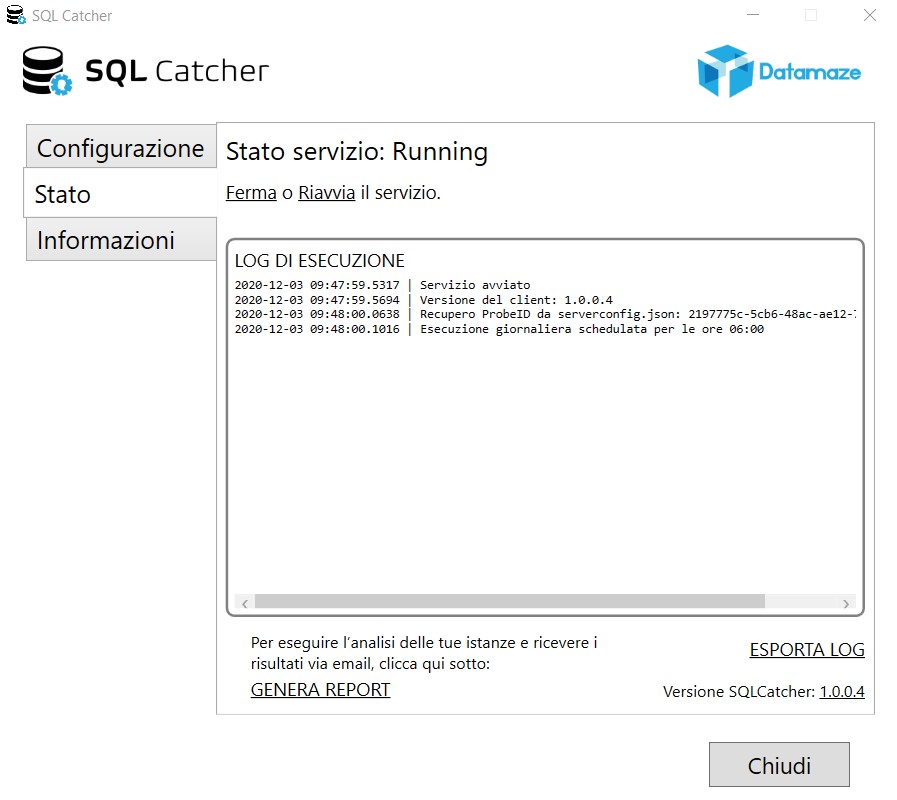Screen dimensions: 897x800
Task: Click the 'Versione SQLCatcher:' label
Action: [x=739, y=691]
